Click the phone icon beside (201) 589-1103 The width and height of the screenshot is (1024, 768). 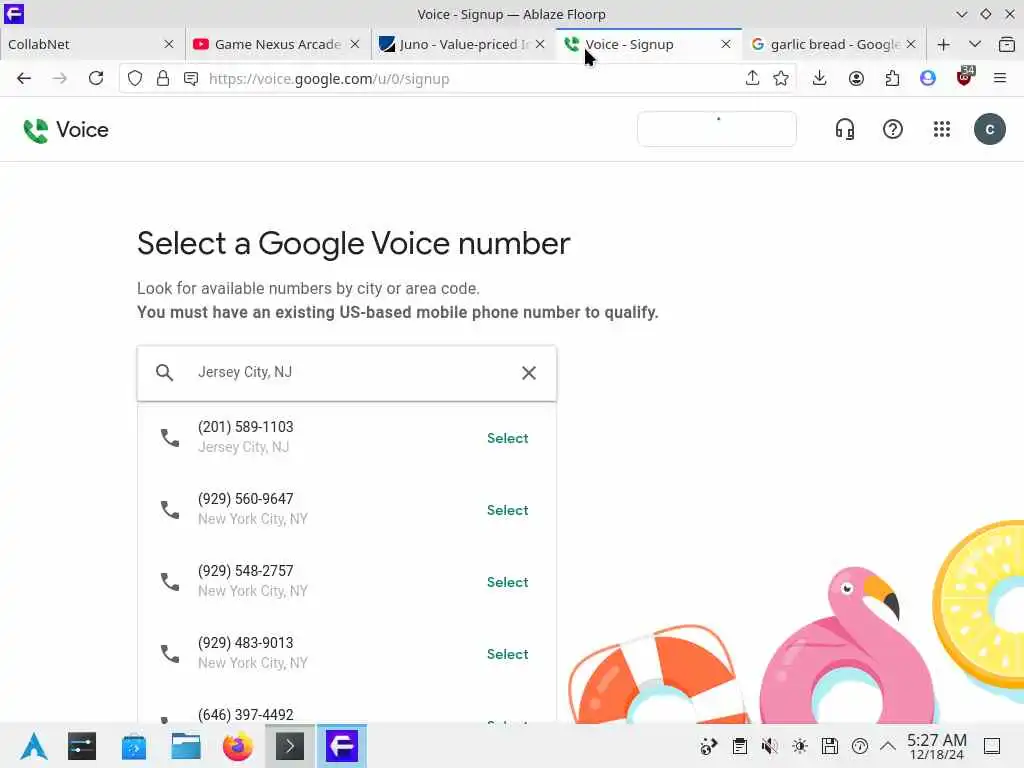coord(170,438)
